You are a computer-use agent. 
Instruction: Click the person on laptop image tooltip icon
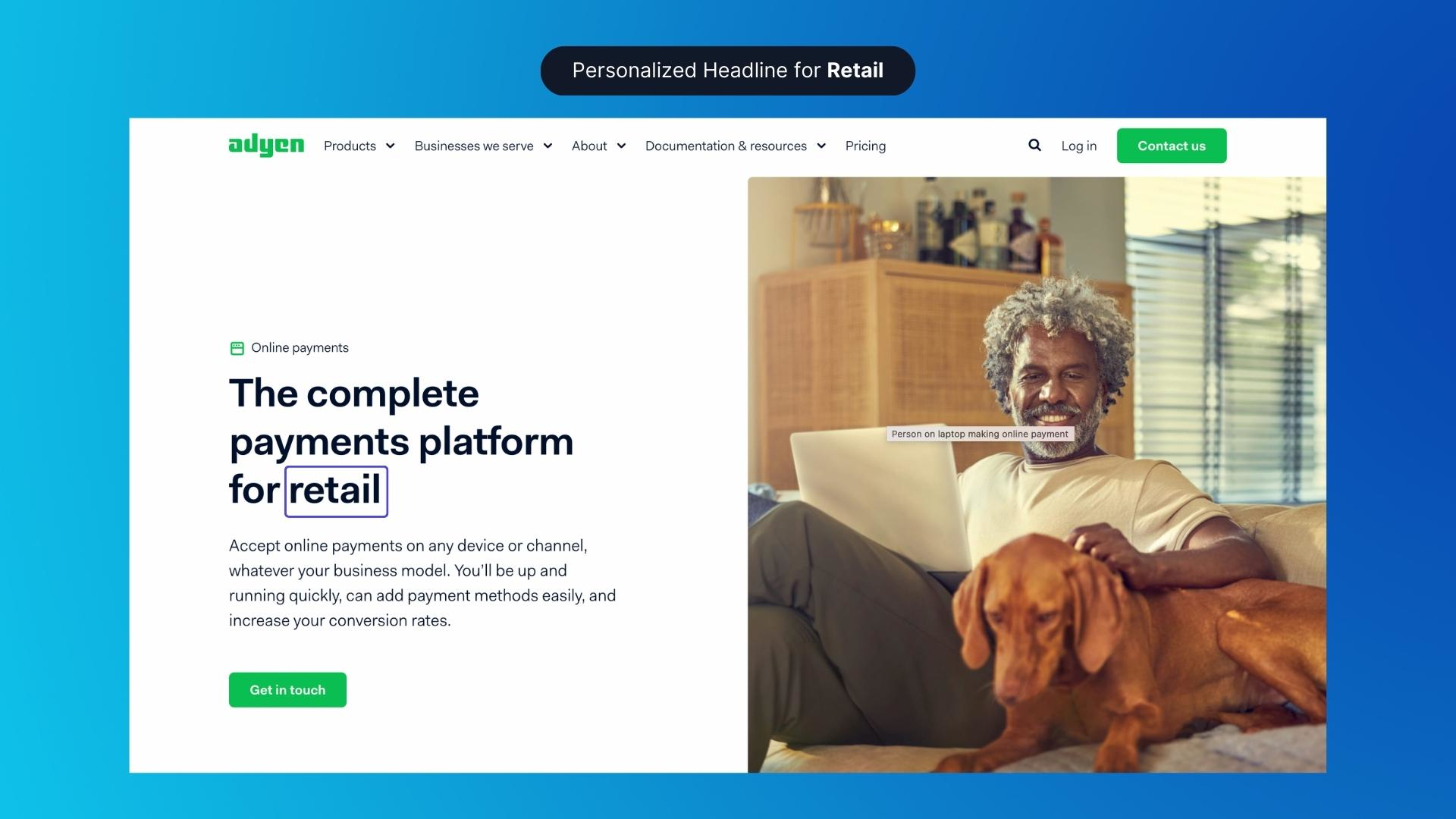tap(978, 434)
